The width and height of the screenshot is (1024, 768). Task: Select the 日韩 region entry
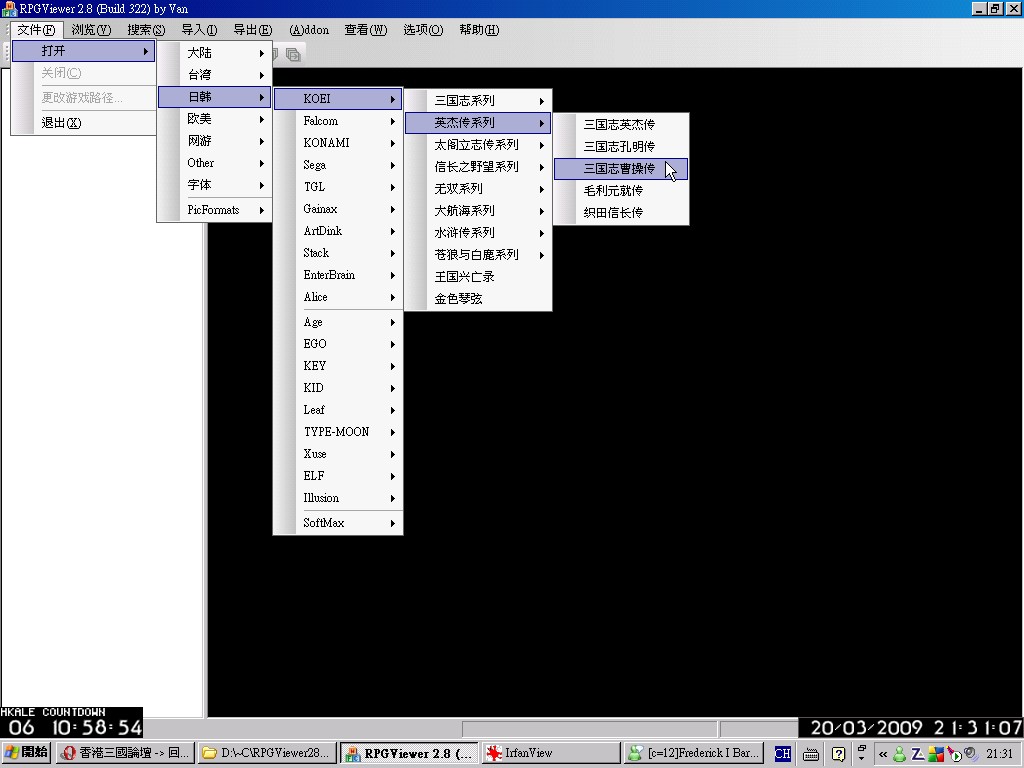(215, 97)
